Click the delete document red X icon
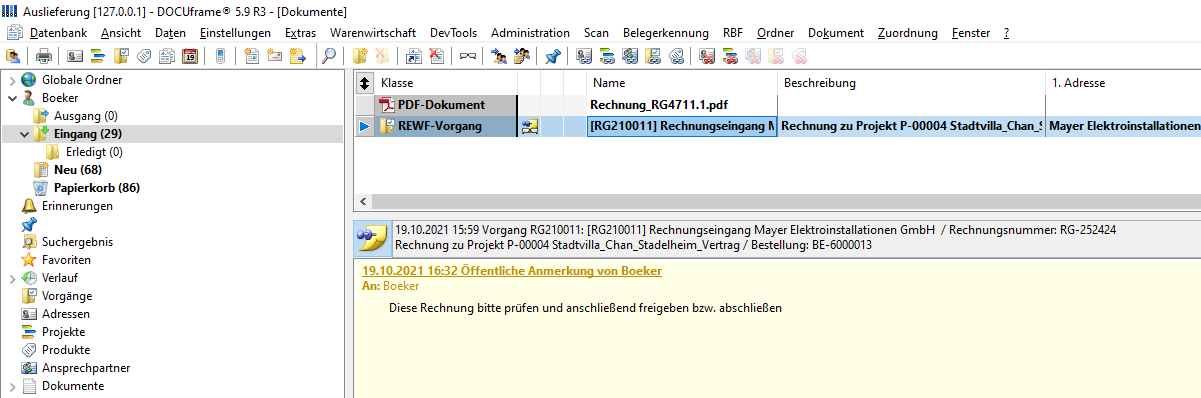Image resolution: width=1201 pixels, height=398 pixels. 437,57
